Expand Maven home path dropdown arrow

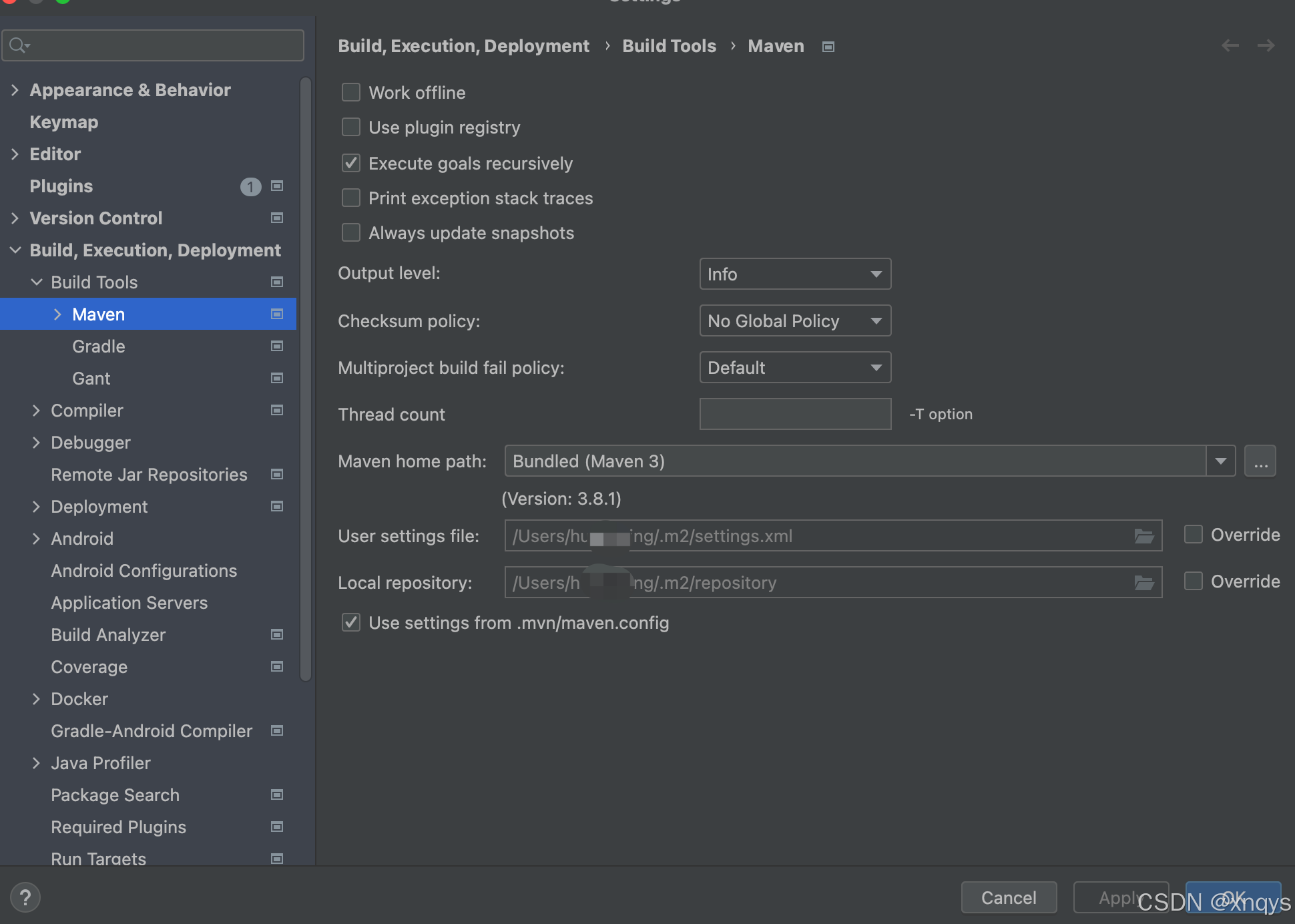tap(1220, 461)
